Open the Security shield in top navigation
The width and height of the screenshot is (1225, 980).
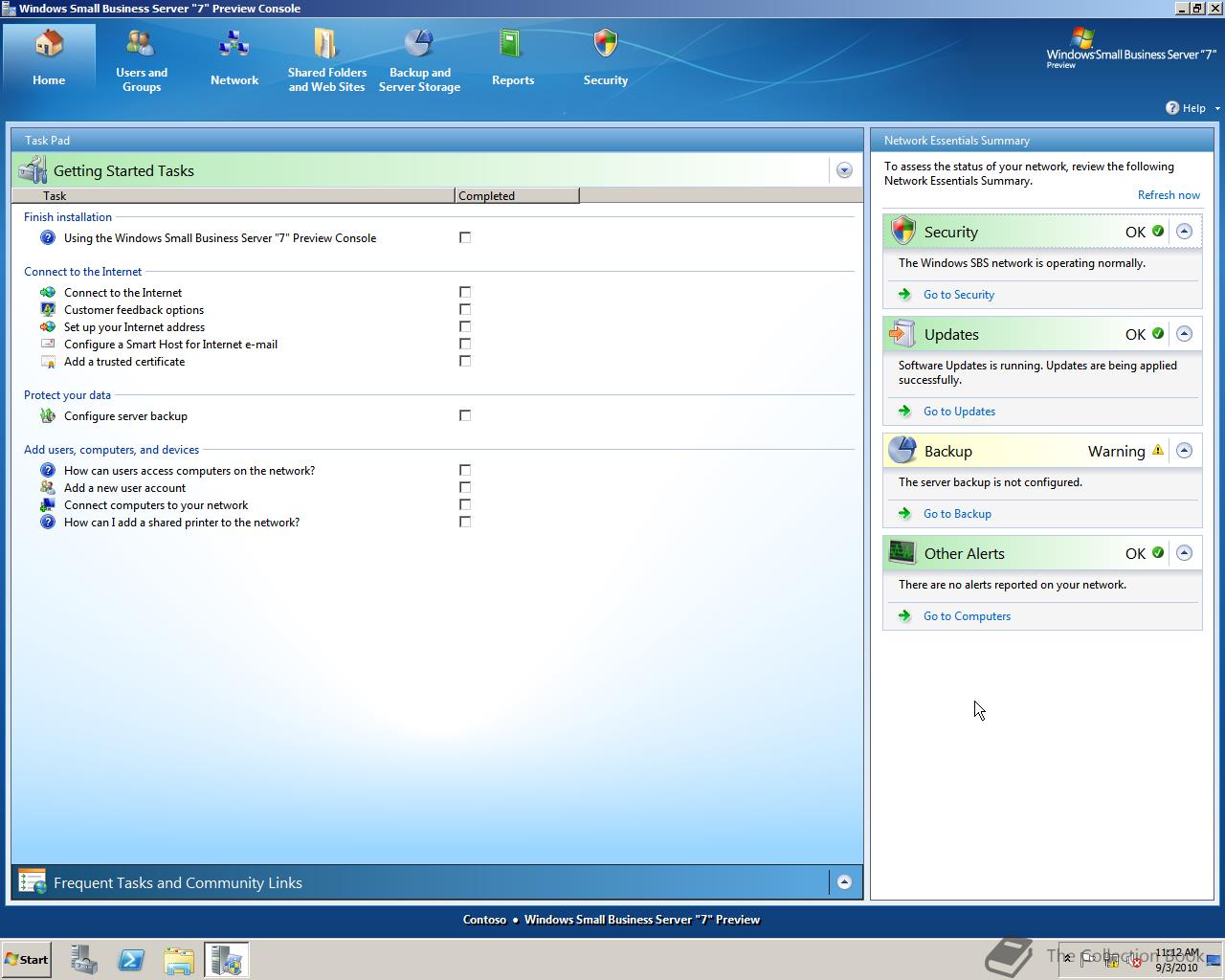pyautogui.click(x=605, y=44)
